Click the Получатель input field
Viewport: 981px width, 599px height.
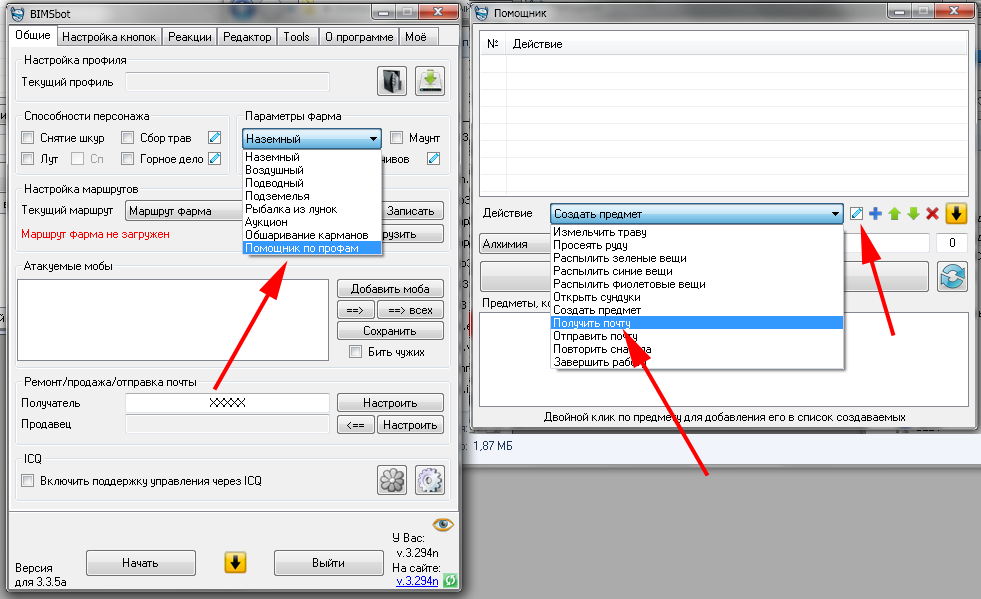[227, 403]
